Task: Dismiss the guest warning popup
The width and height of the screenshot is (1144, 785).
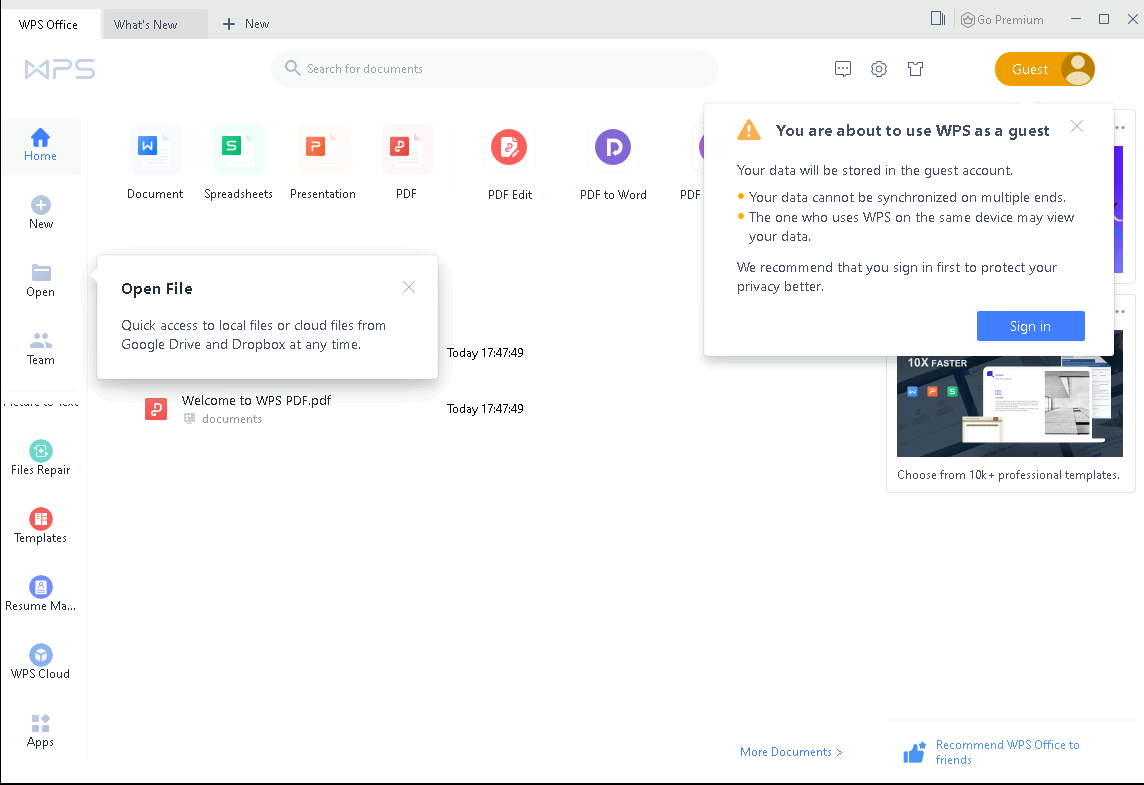Action: 1076,126
